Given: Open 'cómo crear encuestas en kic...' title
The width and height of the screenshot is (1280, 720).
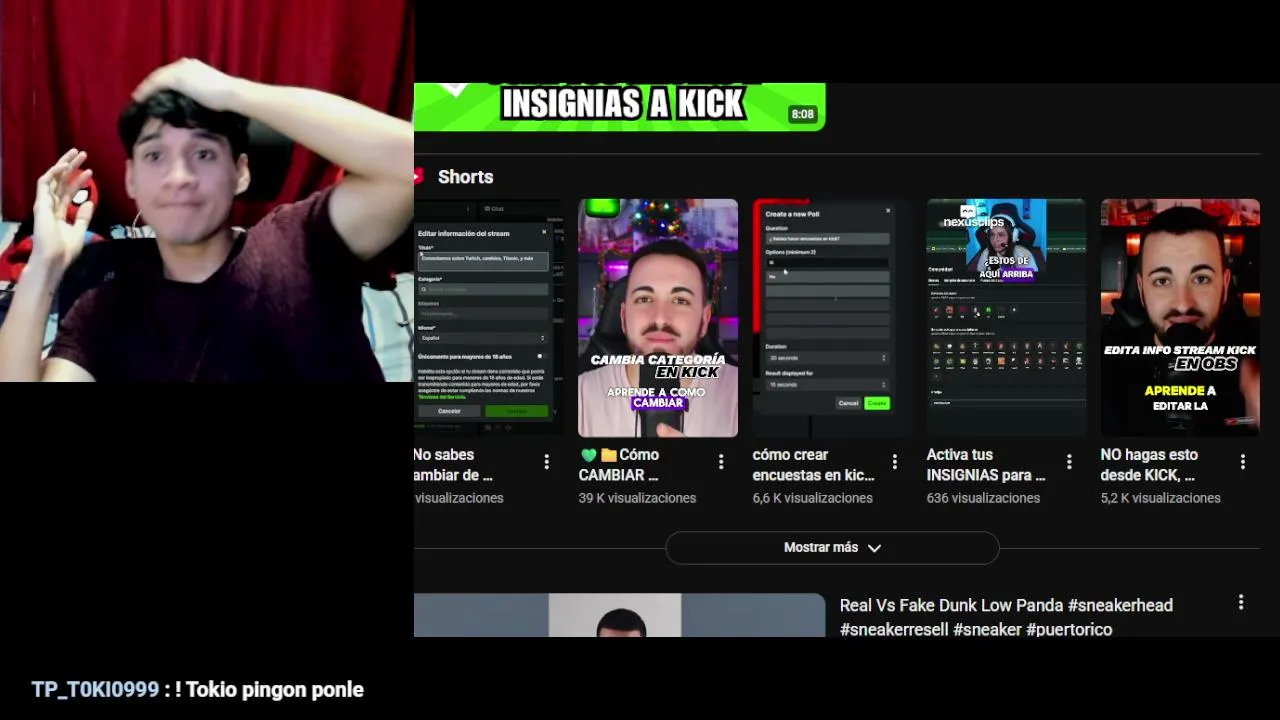Looking at the screenshot, I should point(814,465).
